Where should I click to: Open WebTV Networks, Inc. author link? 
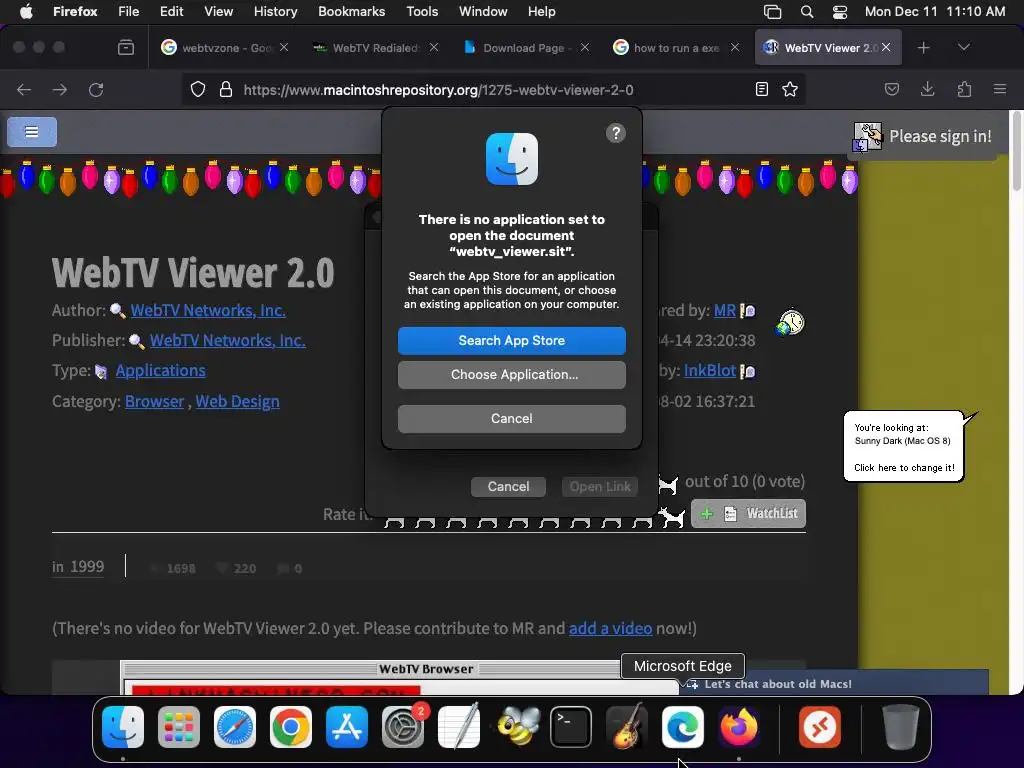tap(208, 310)
